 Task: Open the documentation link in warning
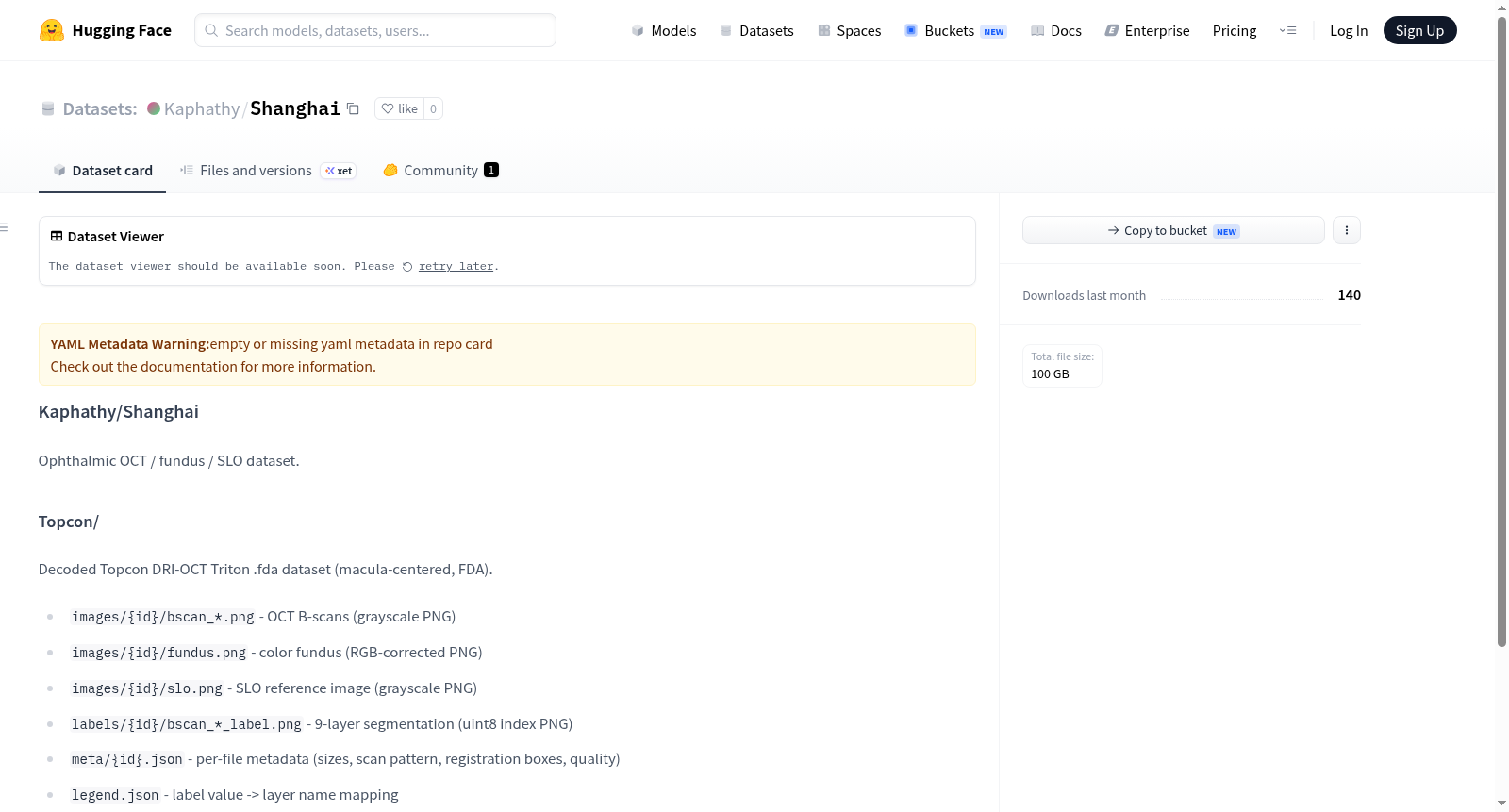pos(189,367)
